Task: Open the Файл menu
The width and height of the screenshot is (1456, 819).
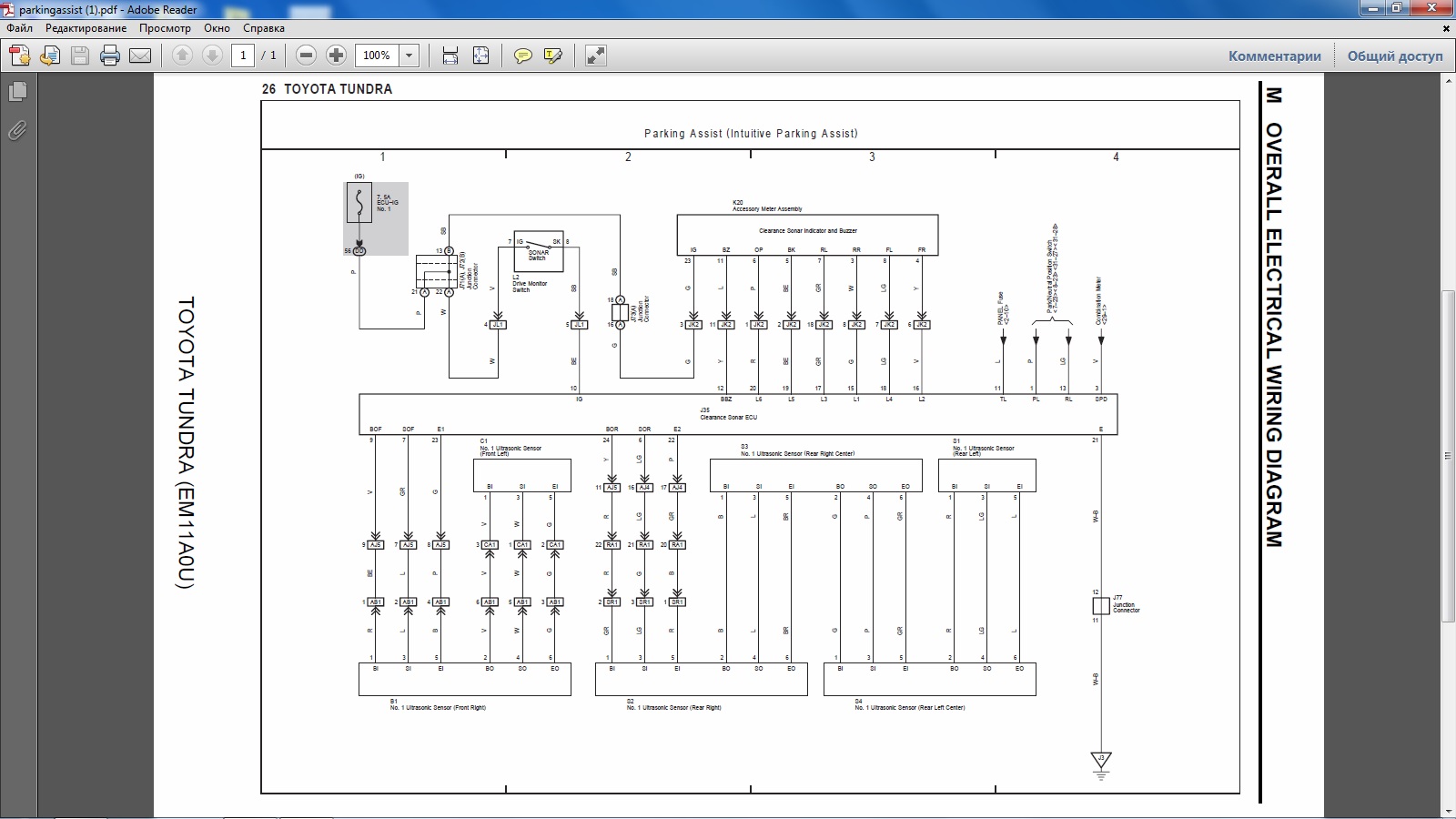Action: pos(19,28)
